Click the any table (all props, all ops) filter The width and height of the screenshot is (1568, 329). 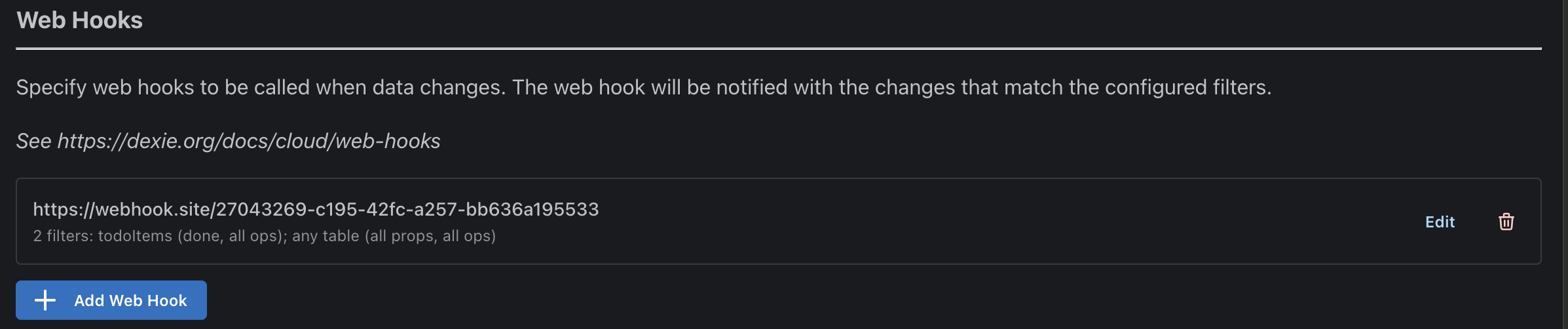394,236
